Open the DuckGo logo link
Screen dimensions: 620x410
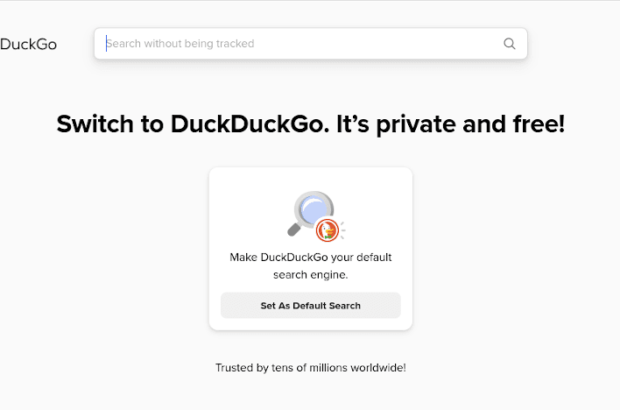tap(28, 44)
